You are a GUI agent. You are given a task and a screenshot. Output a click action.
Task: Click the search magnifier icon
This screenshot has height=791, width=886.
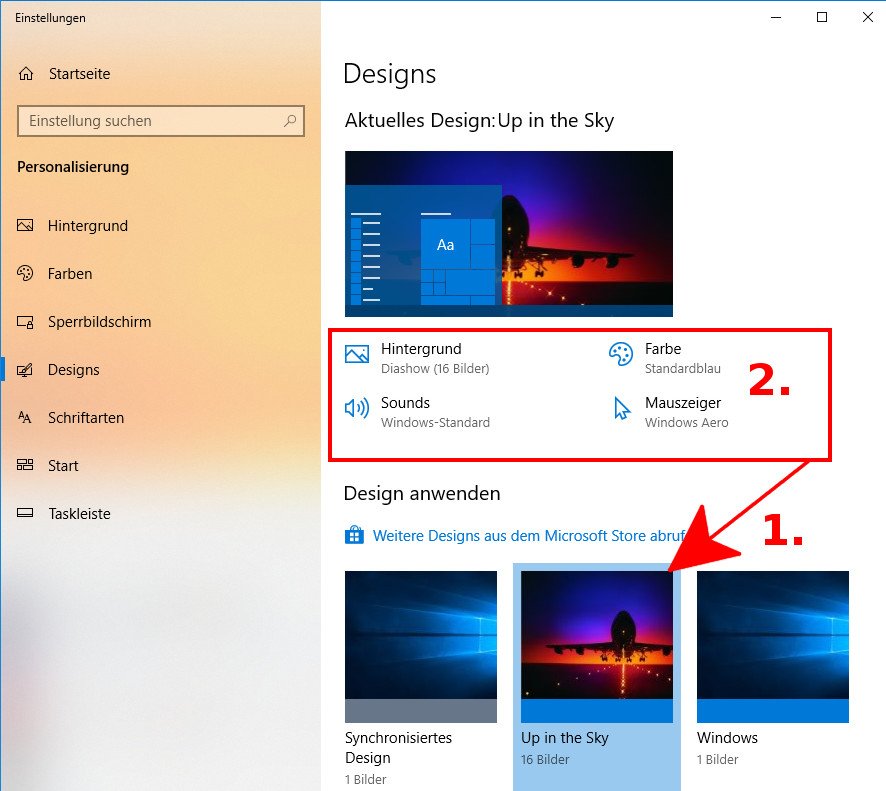coord(290,121)
